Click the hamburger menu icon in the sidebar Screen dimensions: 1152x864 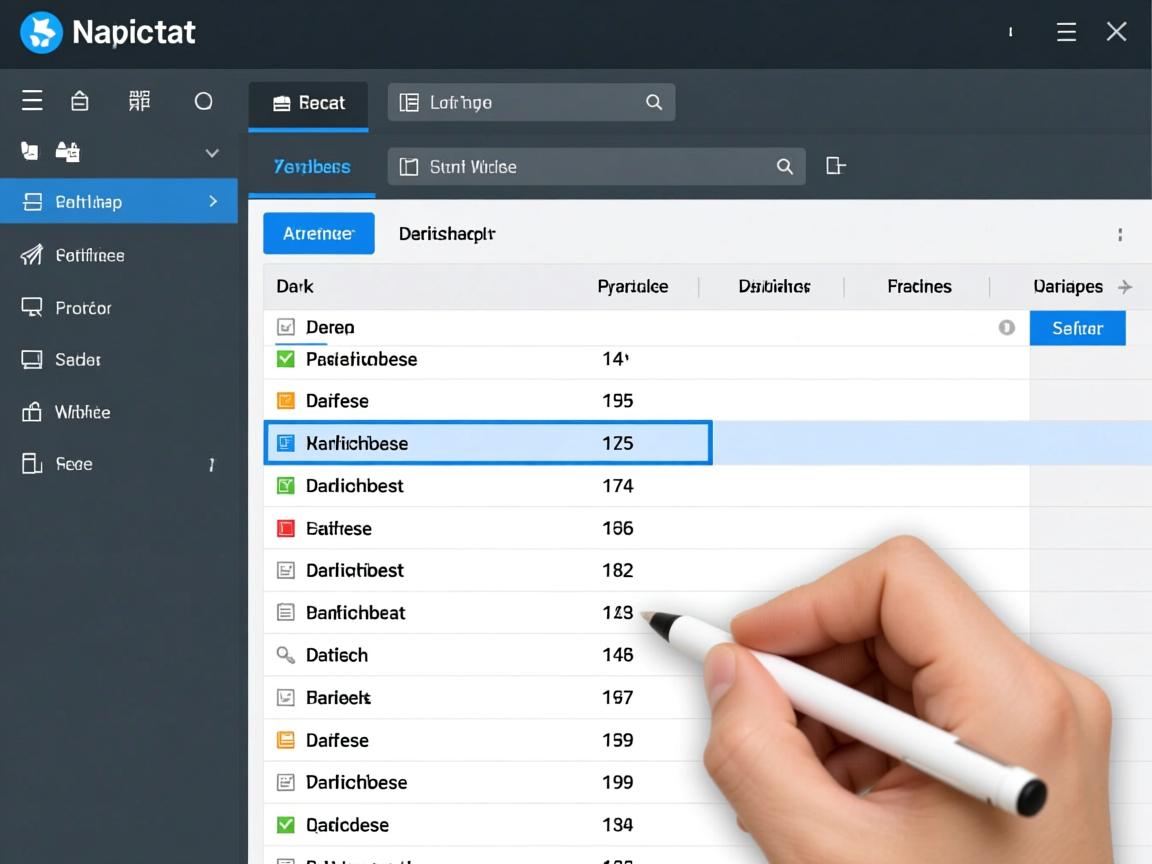coord(32,101)
